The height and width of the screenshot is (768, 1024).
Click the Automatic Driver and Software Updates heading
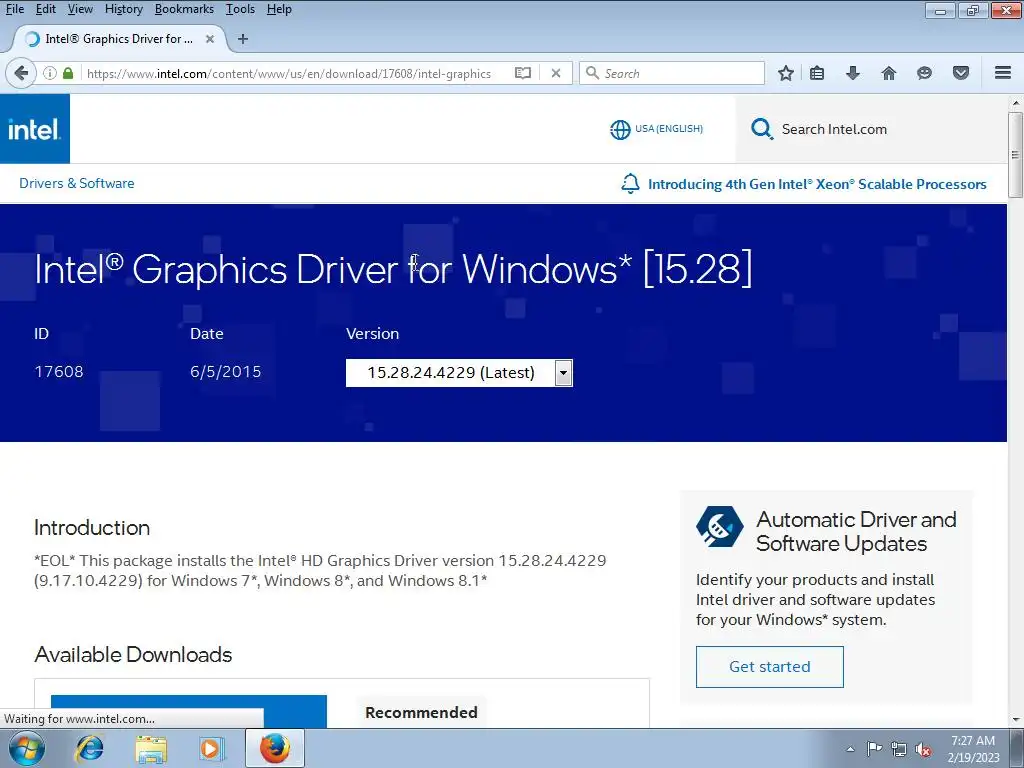click(856, 531)
